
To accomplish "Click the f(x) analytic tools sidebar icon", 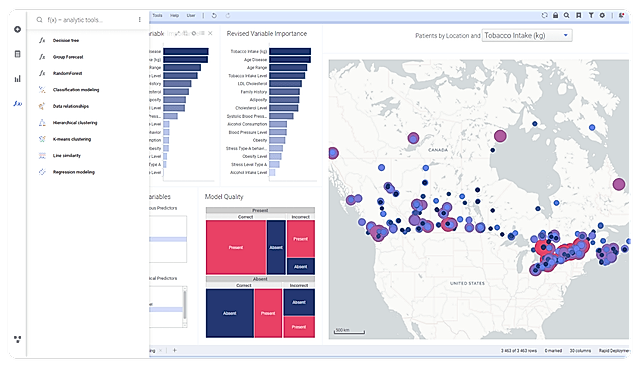I will click(17, 104).
